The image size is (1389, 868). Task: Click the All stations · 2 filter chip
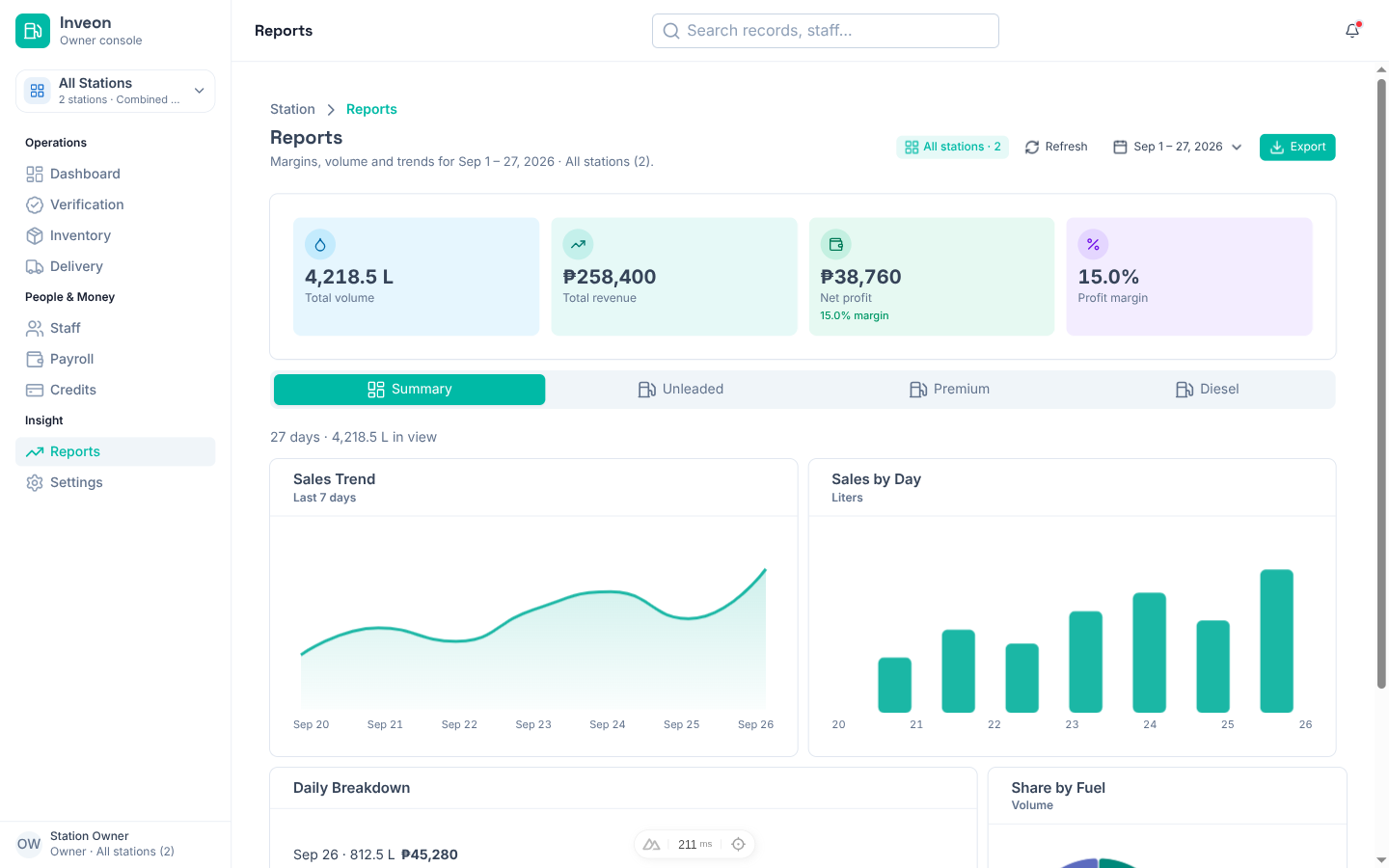(x=952, y=147)
